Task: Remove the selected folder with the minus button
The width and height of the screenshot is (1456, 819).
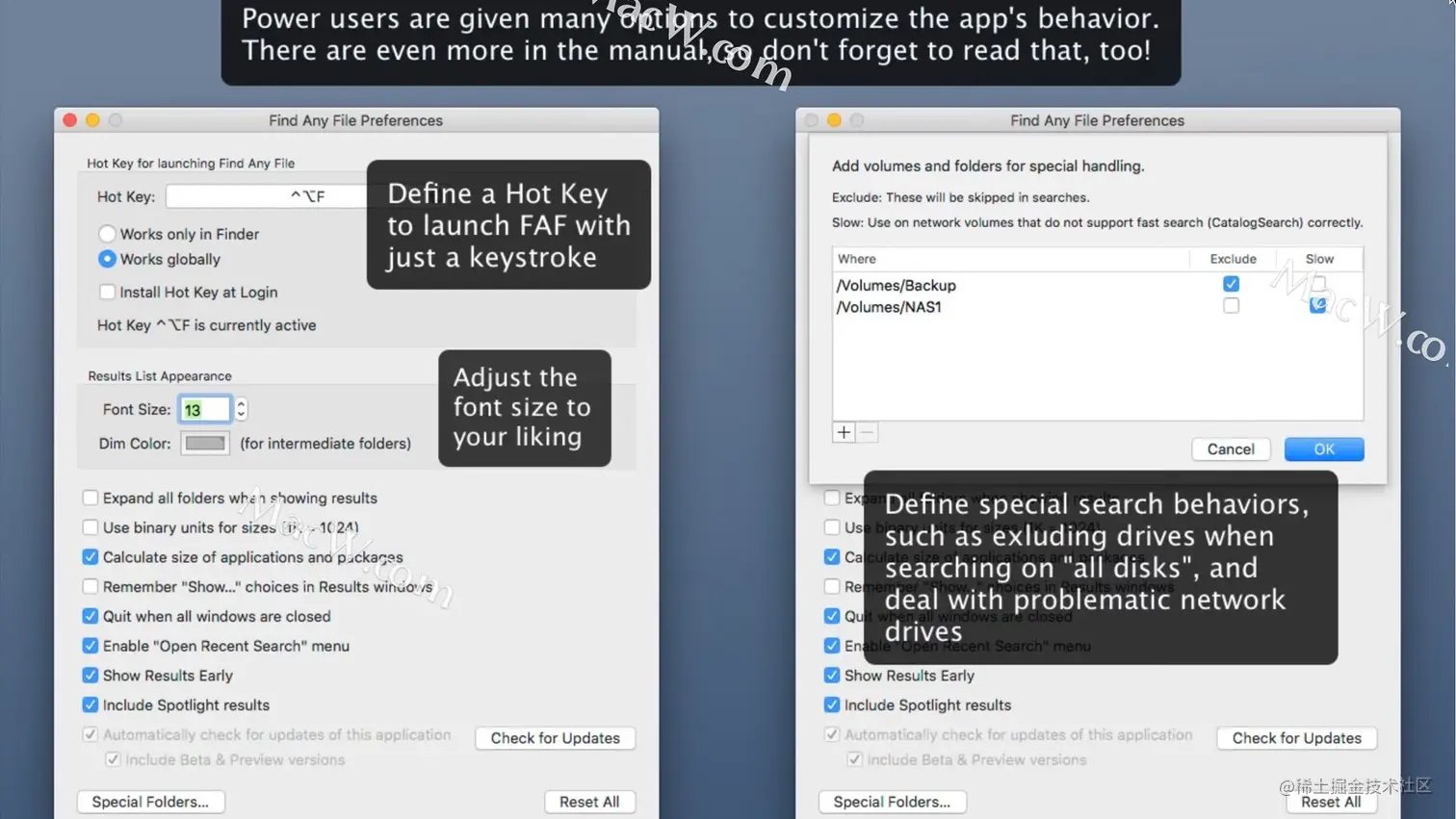Action: pos(867,433)
